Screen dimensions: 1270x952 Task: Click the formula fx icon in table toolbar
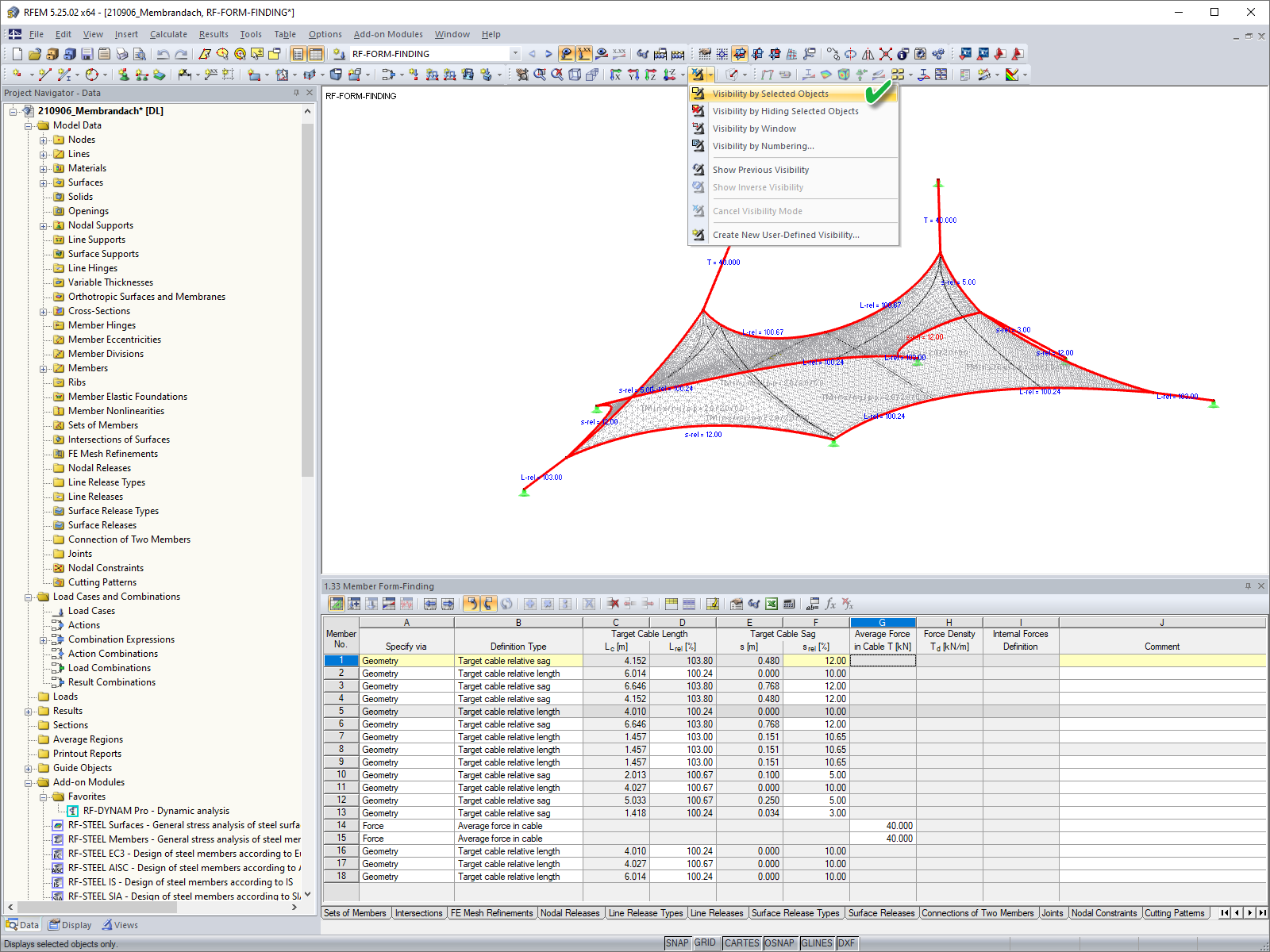point(830,604)
